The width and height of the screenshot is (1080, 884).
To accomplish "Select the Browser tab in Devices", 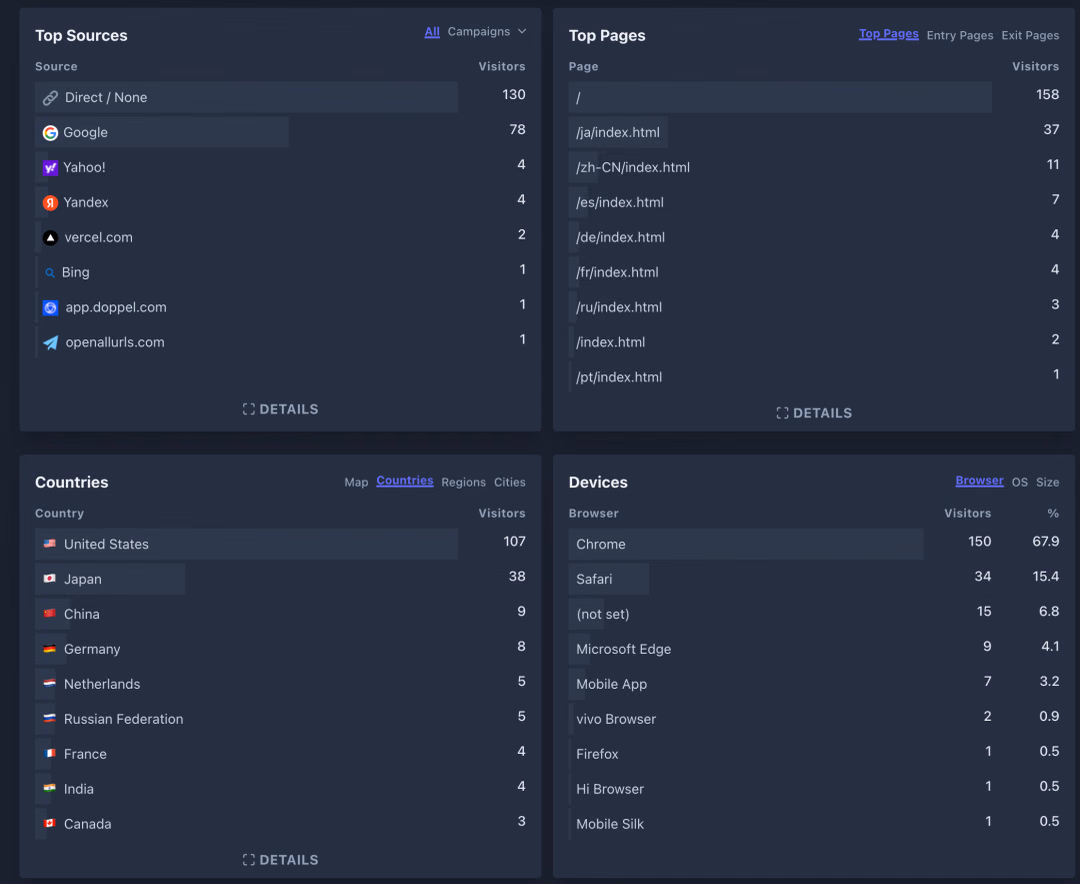I will [979, 481].
